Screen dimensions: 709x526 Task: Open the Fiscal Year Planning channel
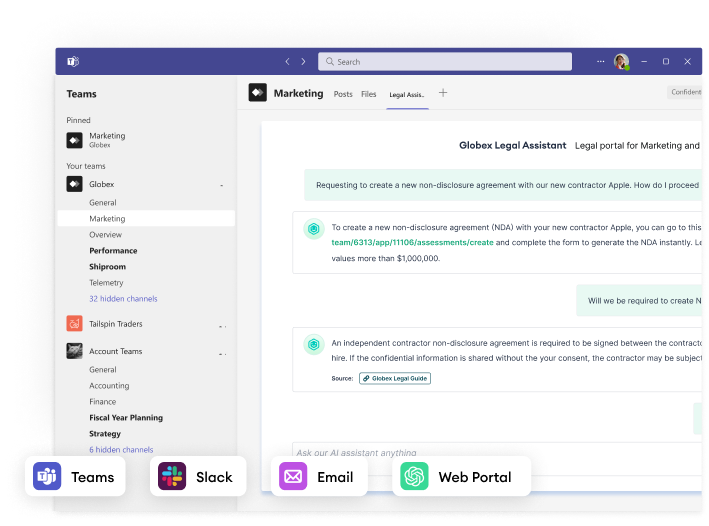[x=126, y=417]
